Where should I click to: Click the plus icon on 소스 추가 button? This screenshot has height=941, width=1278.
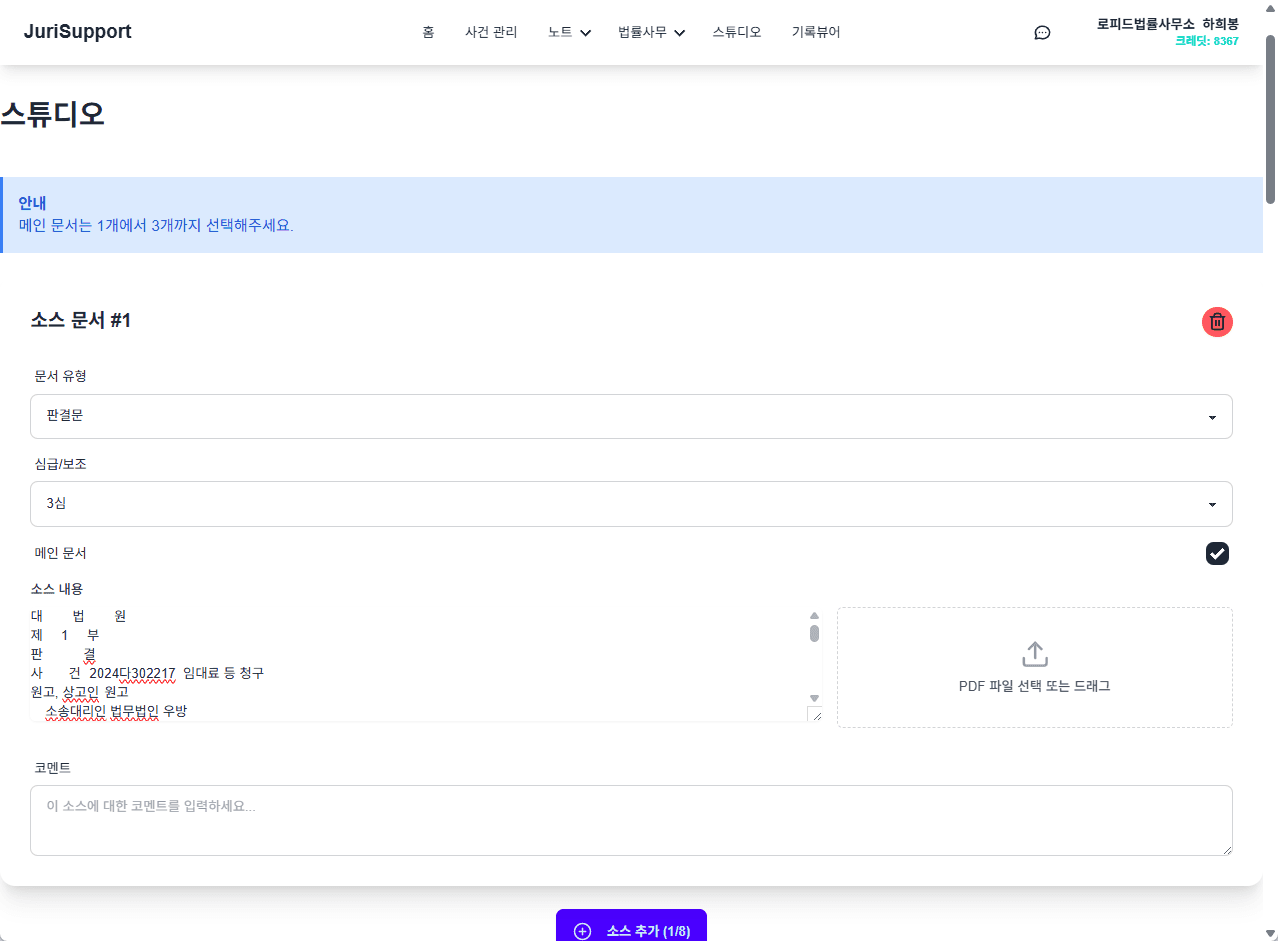pos(583,931)
